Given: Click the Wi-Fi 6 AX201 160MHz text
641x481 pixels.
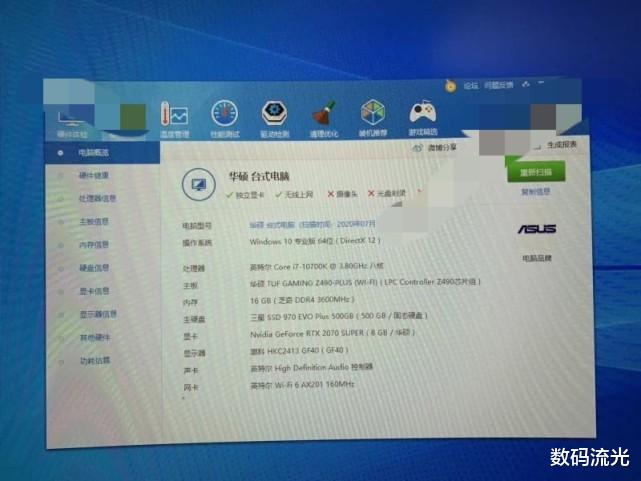Looking at the screenshot, I should (302, 385).
